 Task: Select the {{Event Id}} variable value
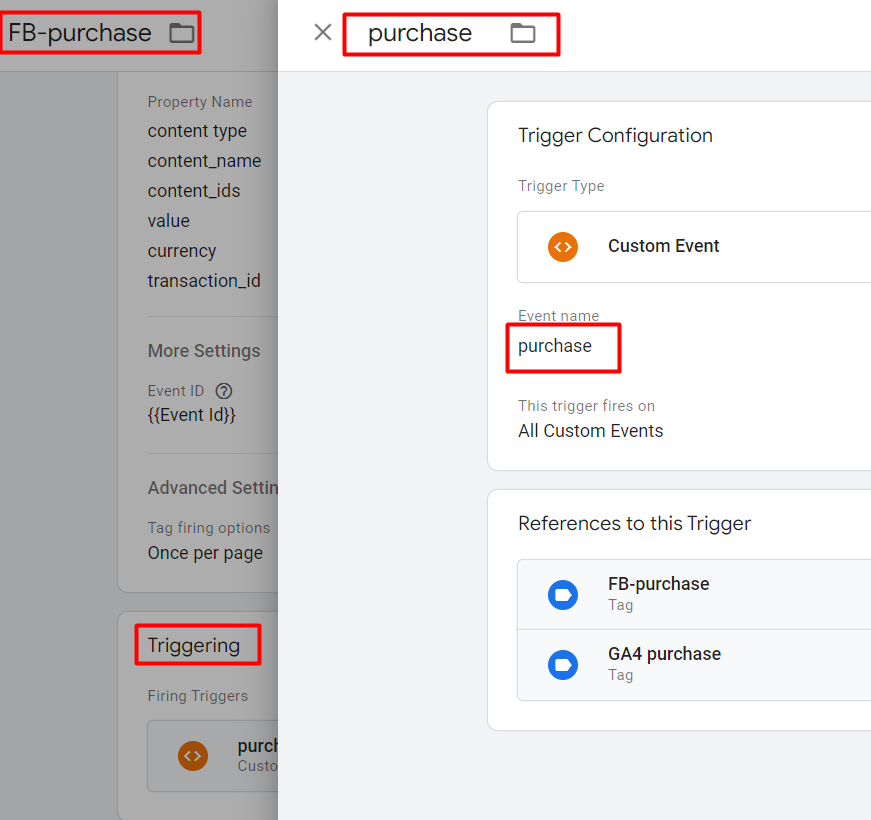[192, 414]
